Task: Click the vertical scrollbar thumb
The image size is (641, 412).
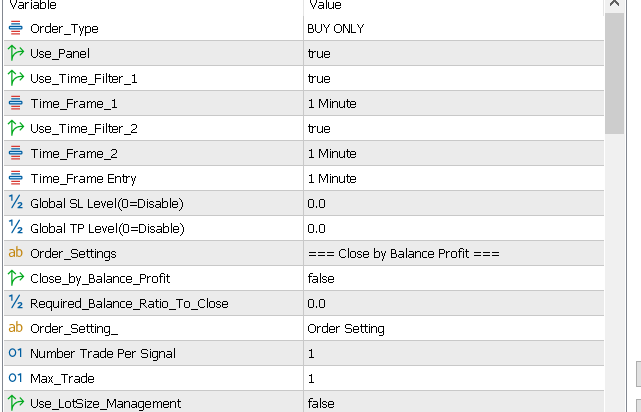Action: coord(615,75)
